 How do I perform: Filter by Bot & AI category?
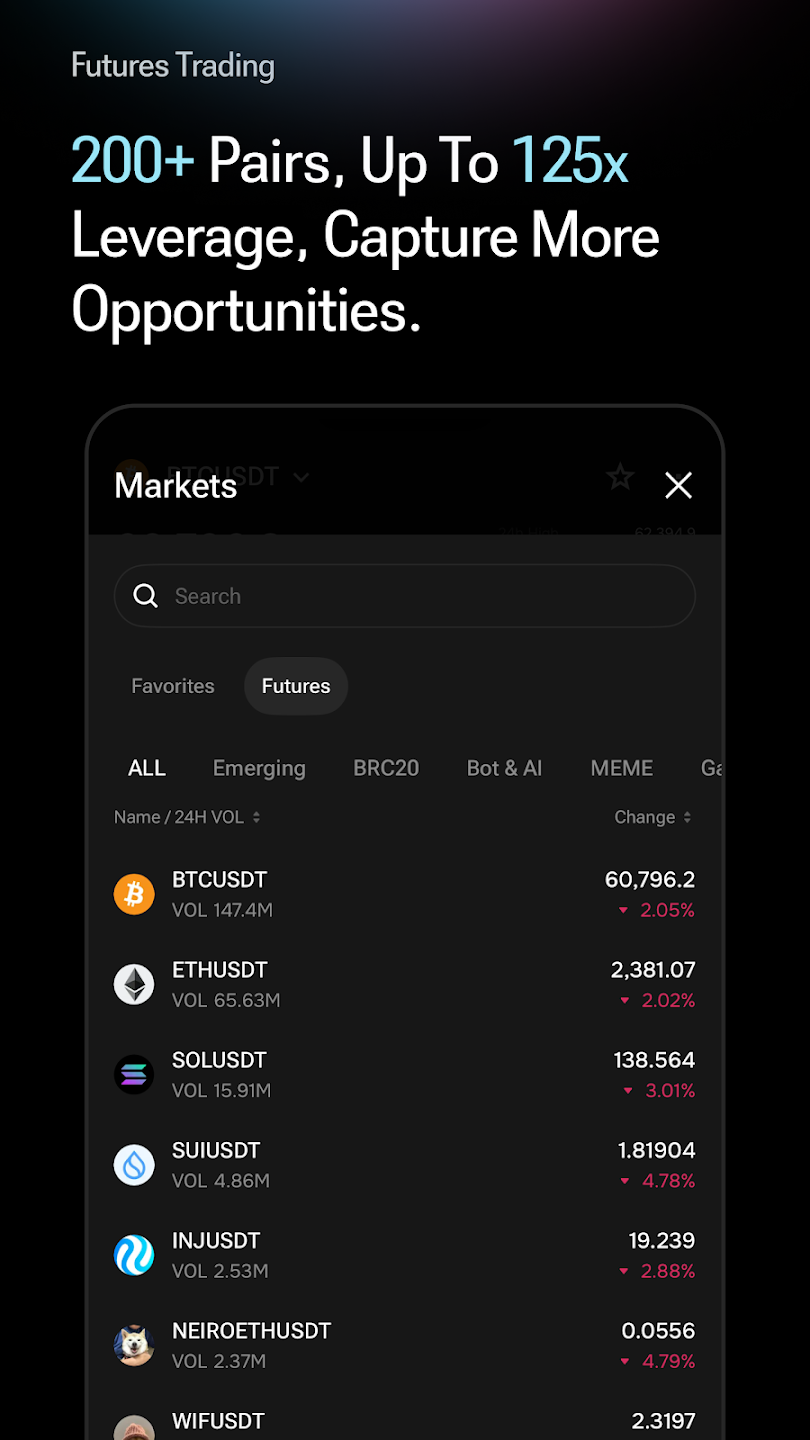[x=505, y=768]
